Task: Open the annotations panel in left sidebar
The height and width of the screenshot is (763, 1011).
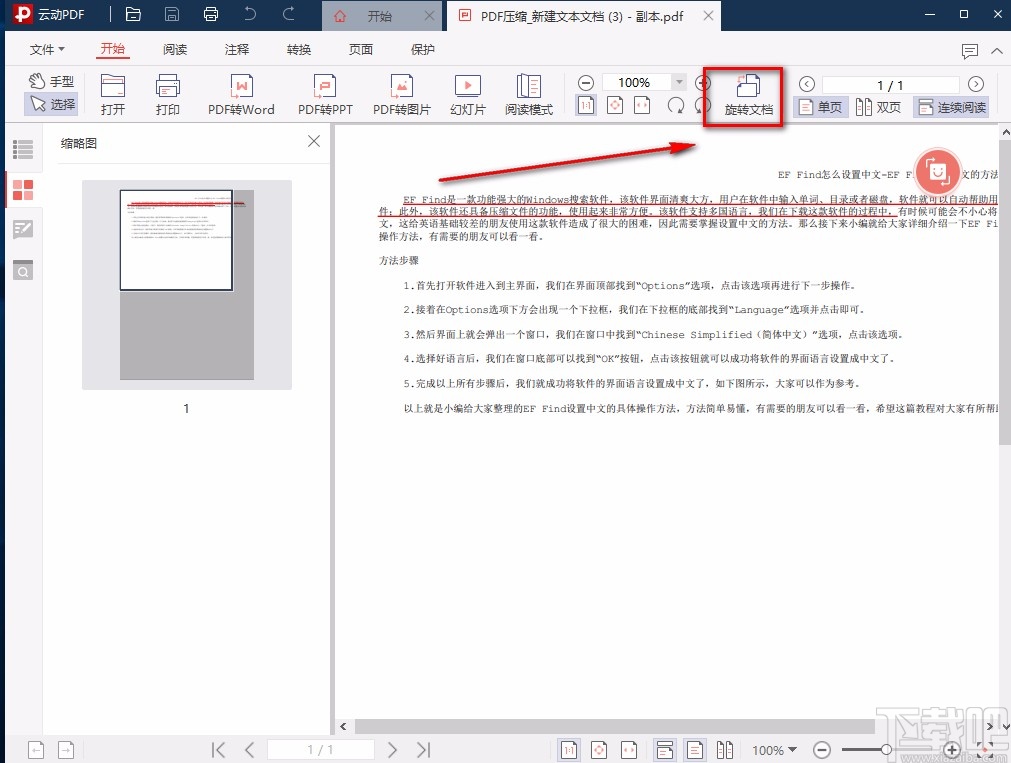Action: (23, 229)
